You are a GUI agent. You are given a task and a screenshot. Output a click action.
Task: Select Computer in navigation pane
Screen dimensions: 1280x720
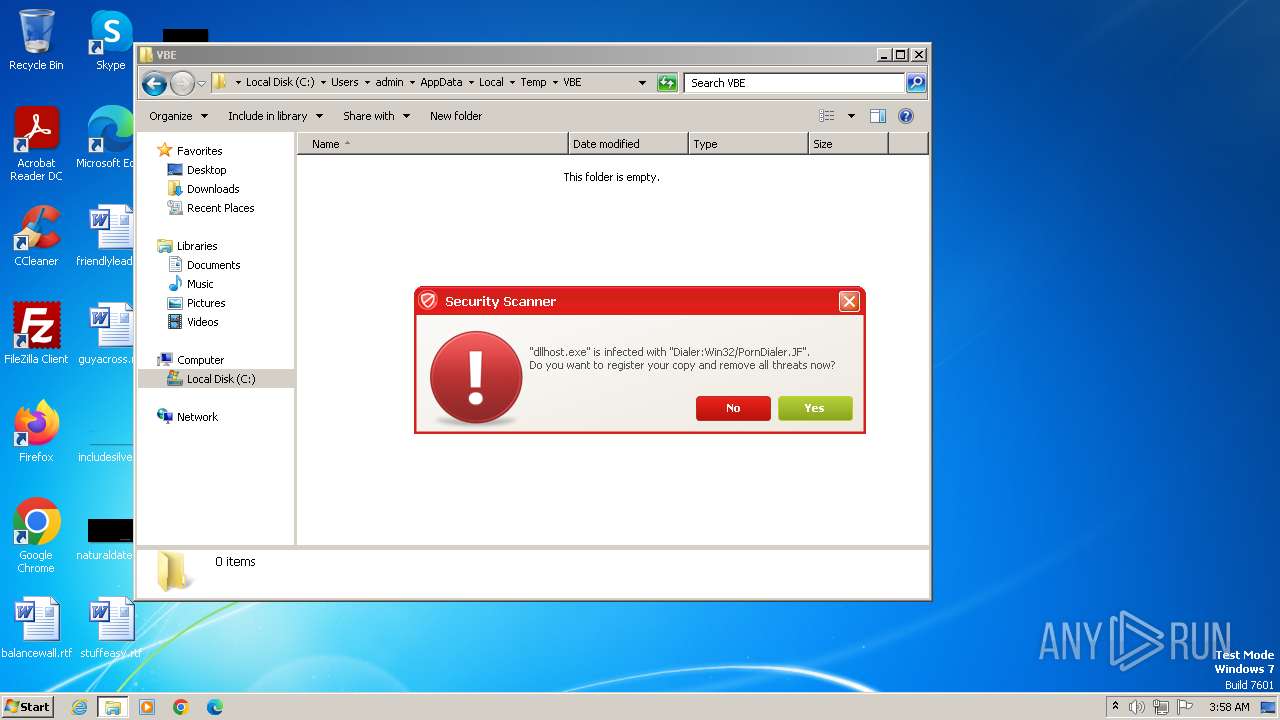point(200,360)
